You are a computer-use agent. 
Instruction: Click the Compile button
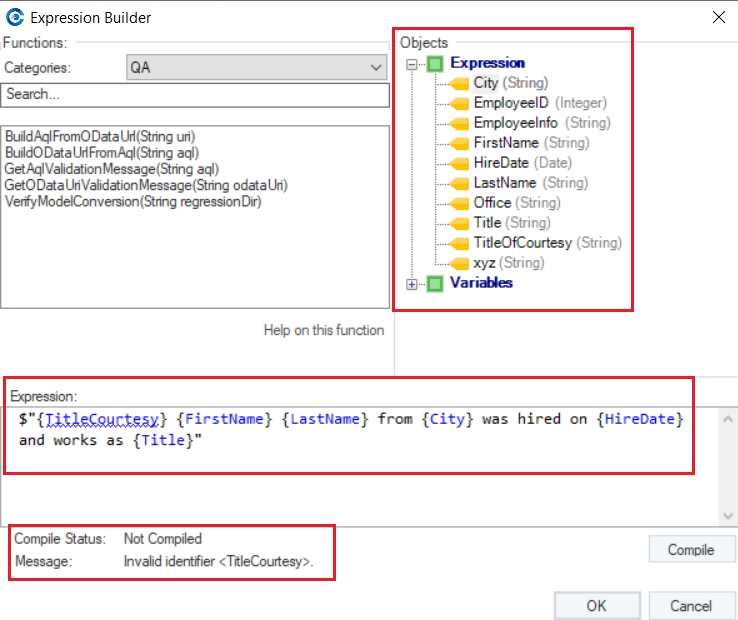pos(692,549)
